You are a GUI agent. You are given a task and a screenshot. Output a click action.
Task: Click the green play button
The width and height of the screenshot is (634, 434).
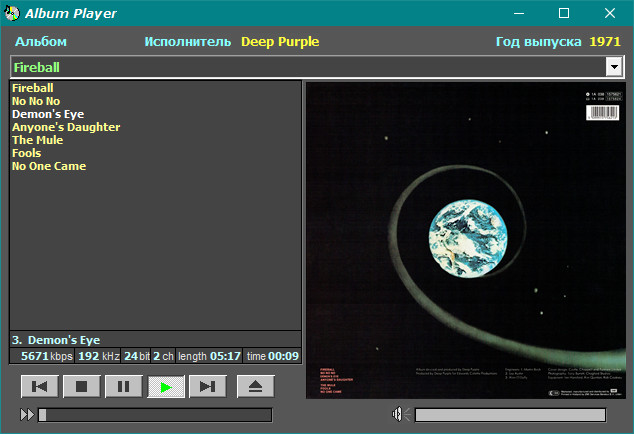point(166,387)
